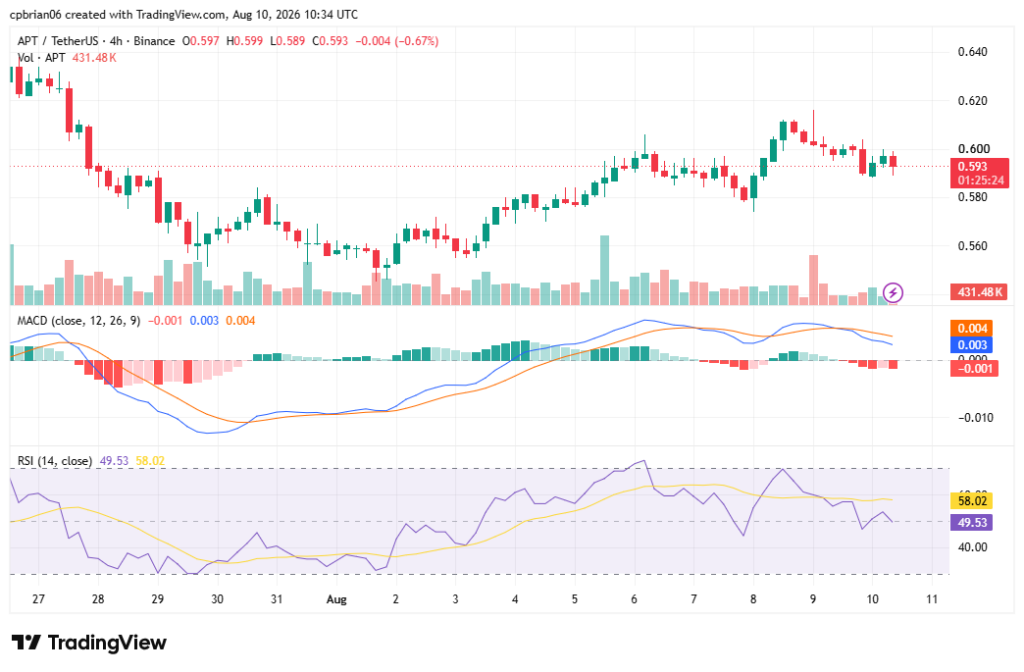Click the Vol · APT indicator label
The width and height of the screenshot is (1024, 672).
point(41,57)
